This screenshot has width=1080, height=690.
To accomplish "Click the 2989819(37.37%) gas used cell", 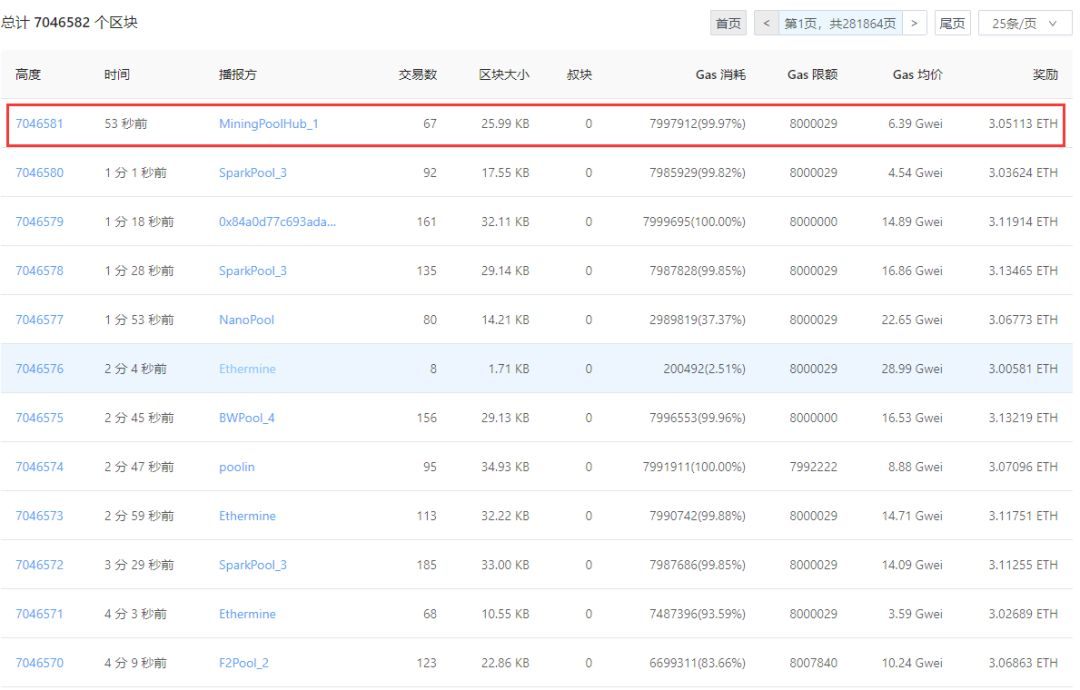I will tap(697, 320).
